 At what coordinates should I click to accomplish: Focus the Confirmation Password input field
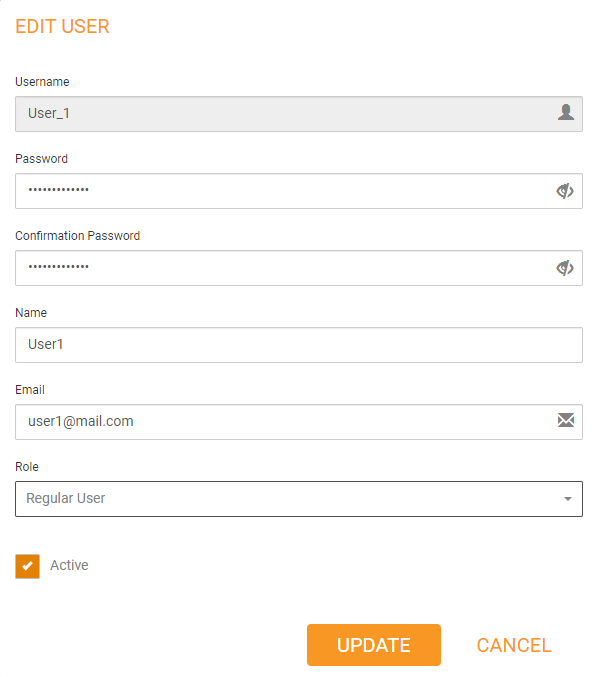coord(299,268)
